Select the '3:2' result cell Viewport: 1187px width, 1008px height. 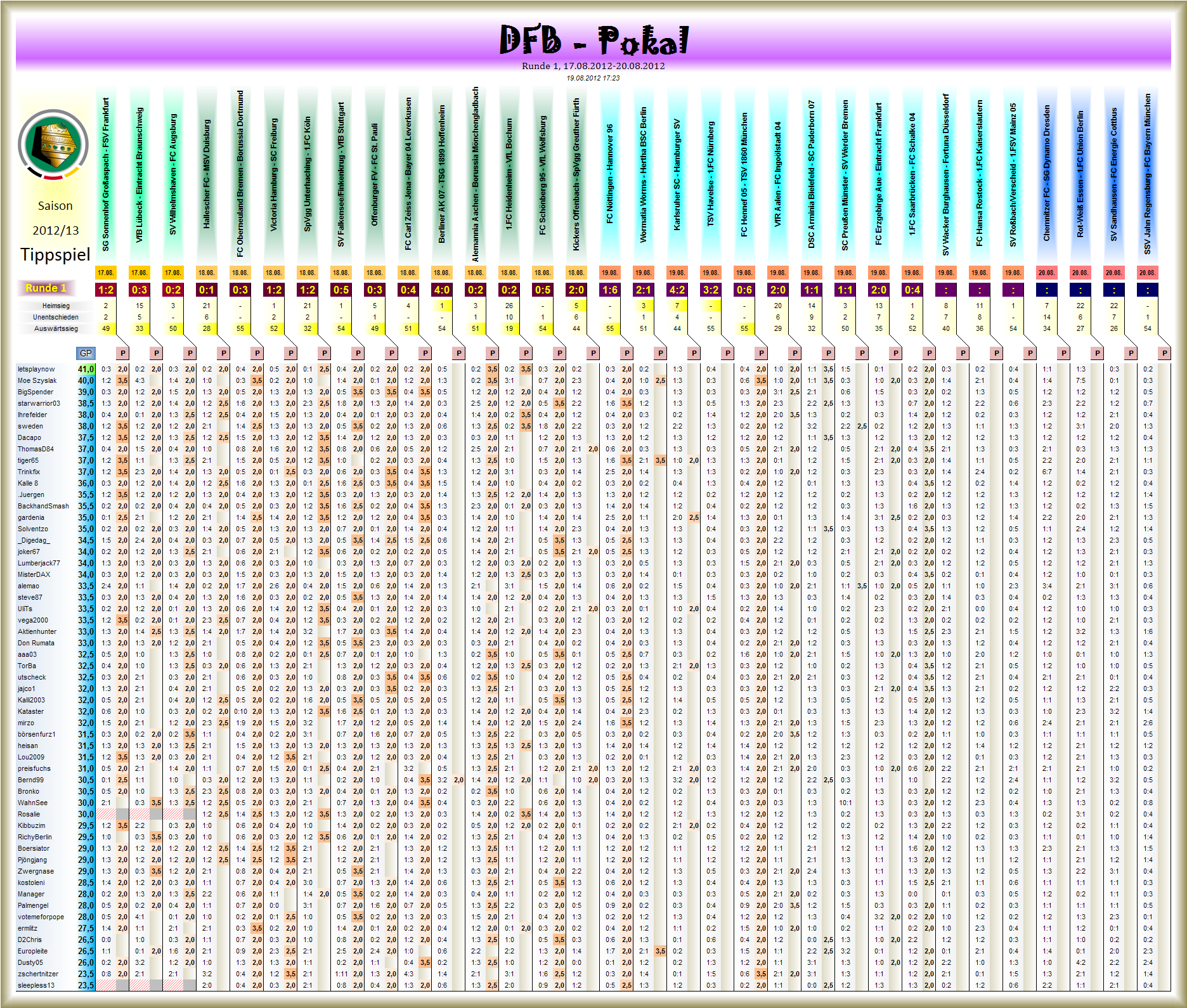coord(710,290)
